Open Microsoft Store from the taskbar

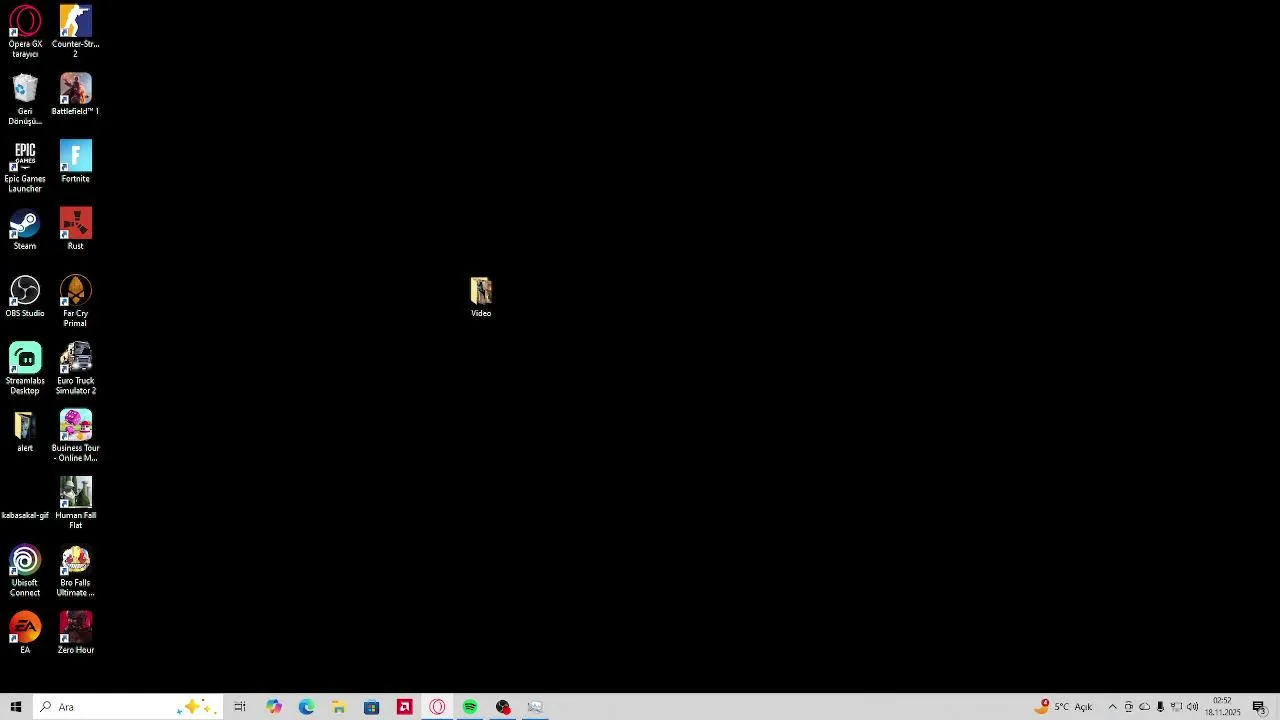372,707
